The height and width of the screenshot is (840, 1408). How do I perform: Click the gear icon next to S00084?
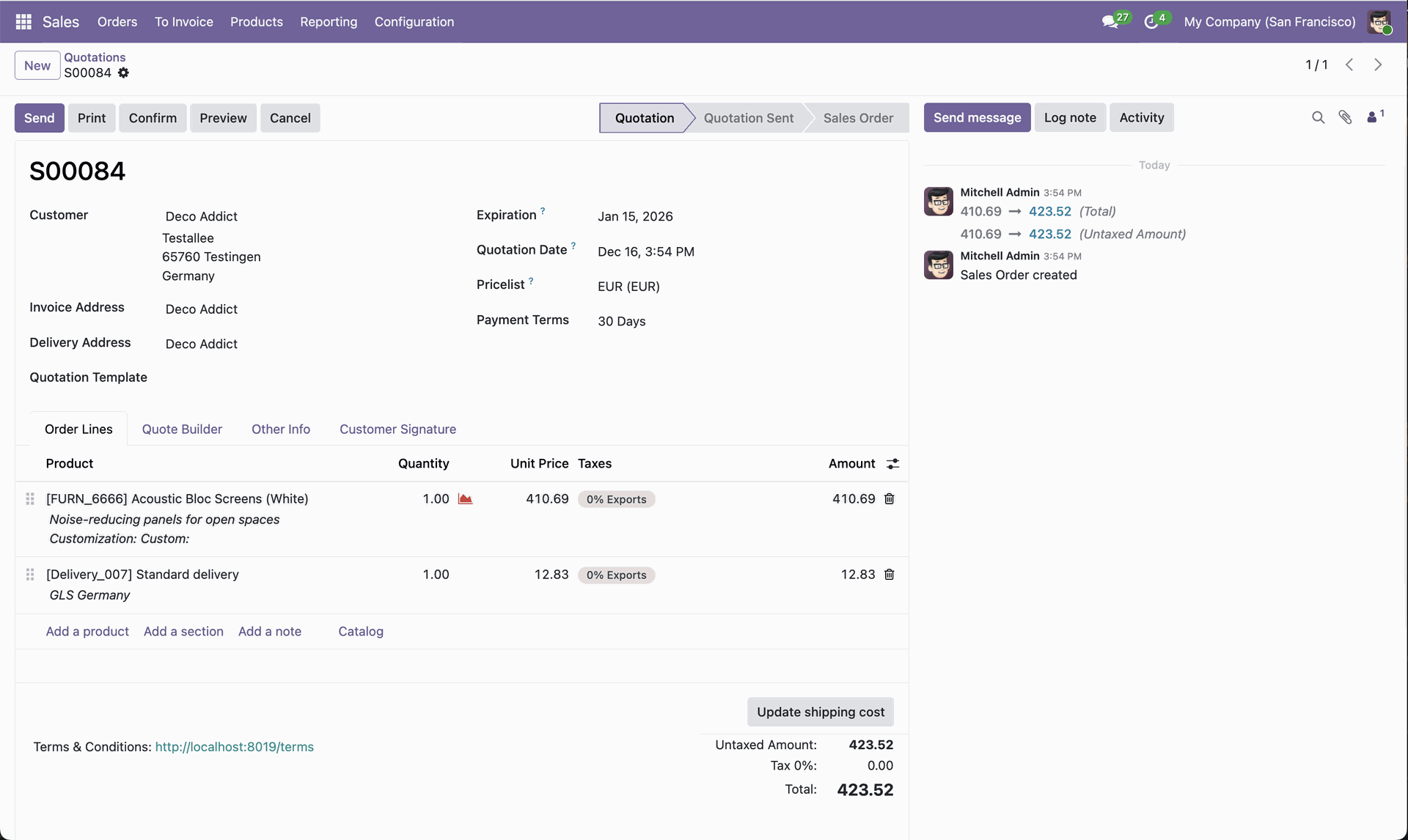123,73
